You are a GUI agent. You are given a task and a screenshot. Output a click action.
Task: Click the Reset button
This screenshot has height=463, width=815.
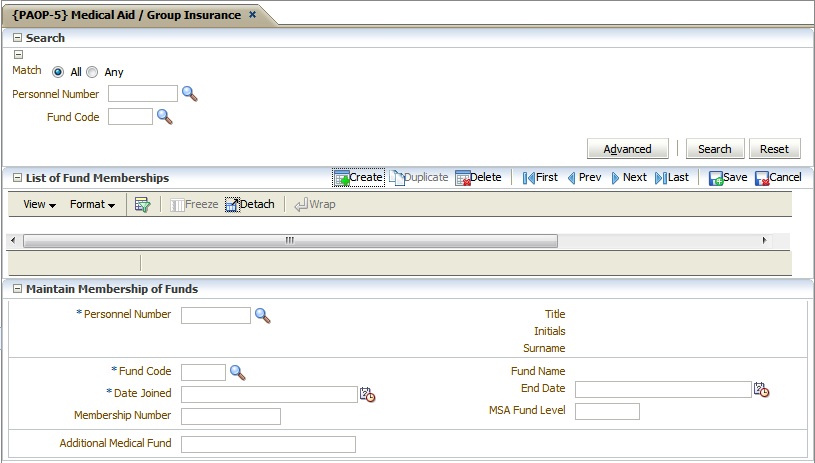tap(774, 149)
